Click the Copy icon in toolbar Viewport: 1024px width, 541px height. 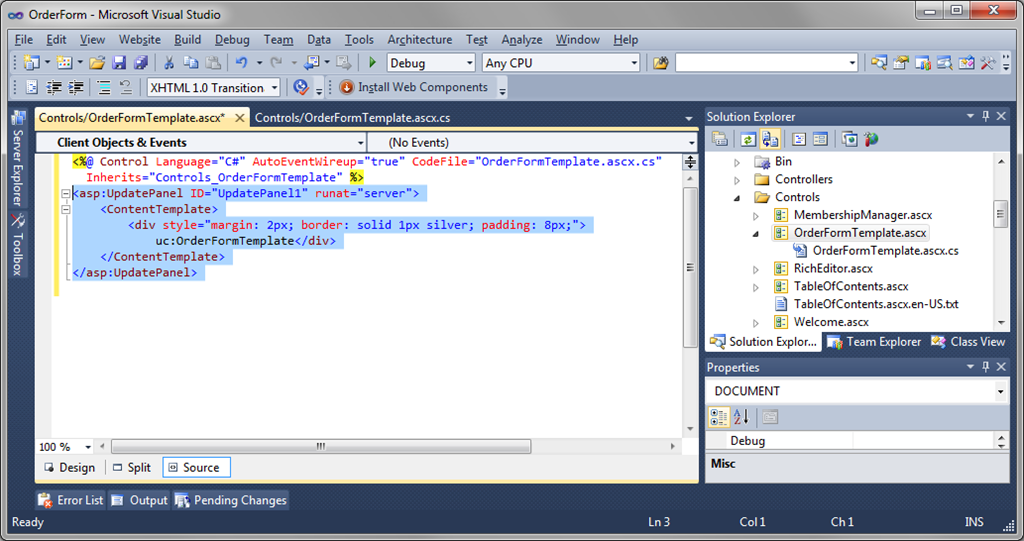(x=191, y=63)
